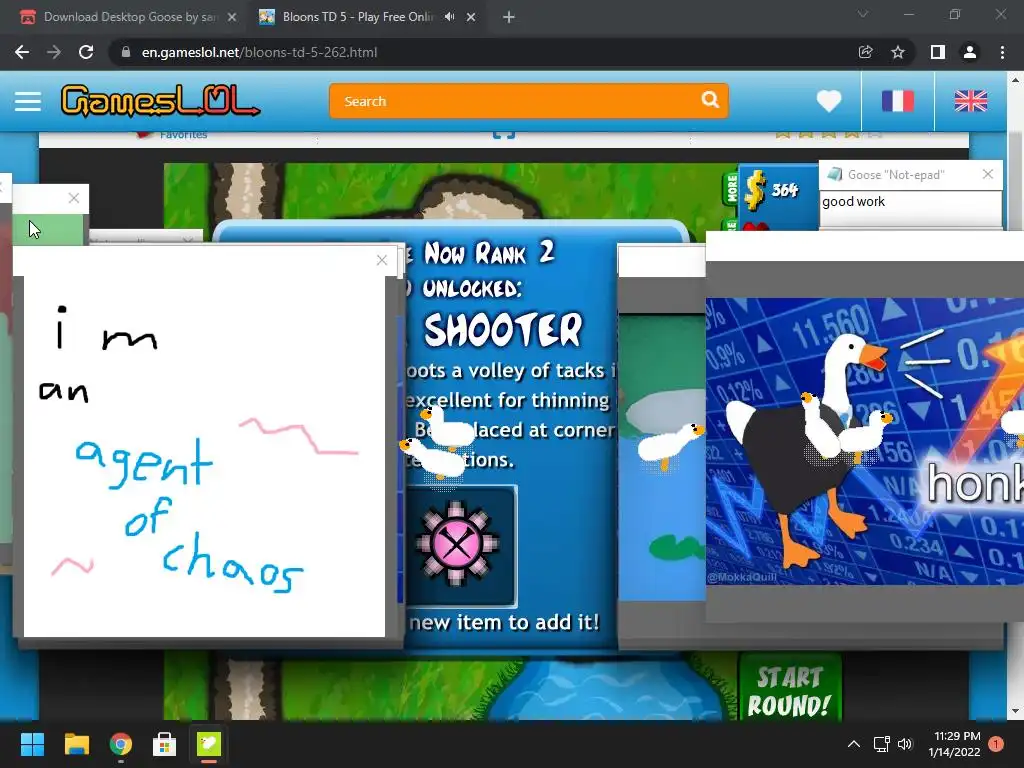Click the 'good work' note text
This screenshot has width=1024, height=768.
click(853, 202)
